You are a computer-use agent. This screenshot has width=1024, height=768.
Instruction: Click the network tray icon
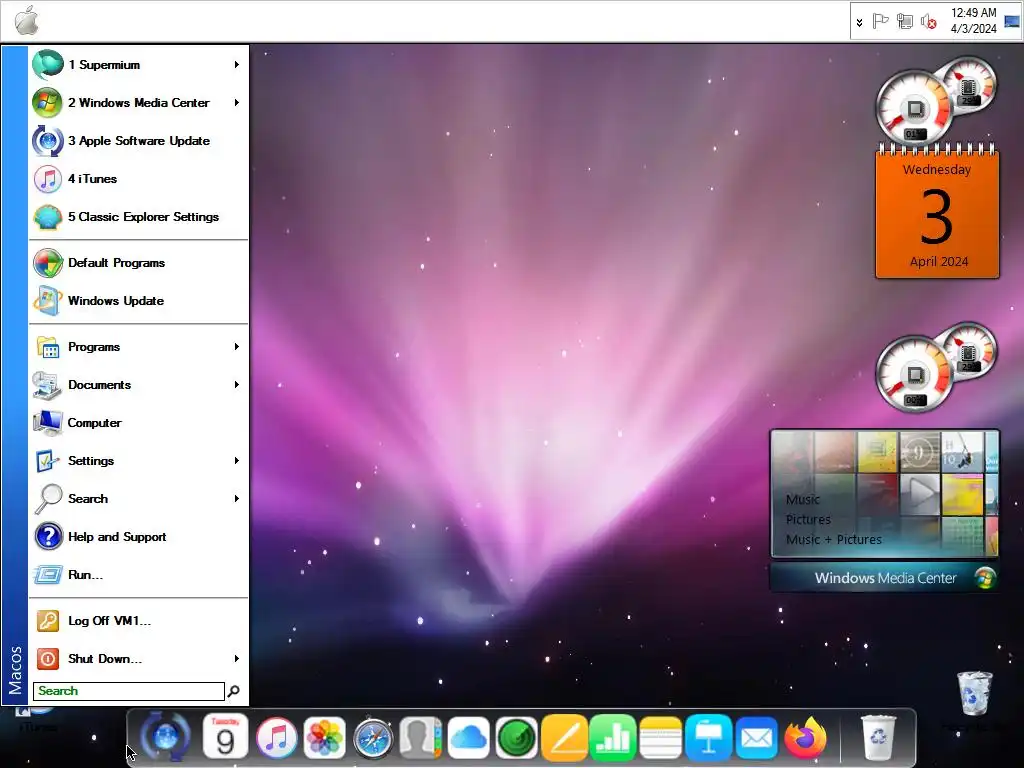coord(904,21)
